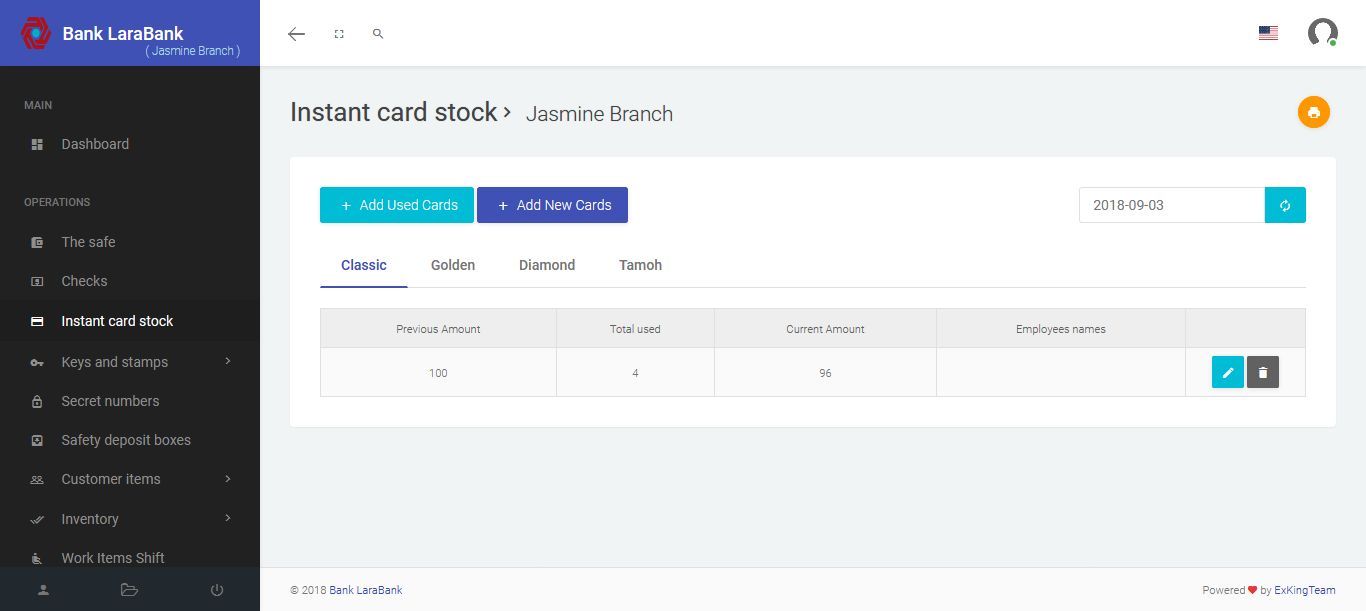This screenshot has width=1366, height=611.
Task: Expand the Customer items submenu
Action: click(x=130, y=479)
